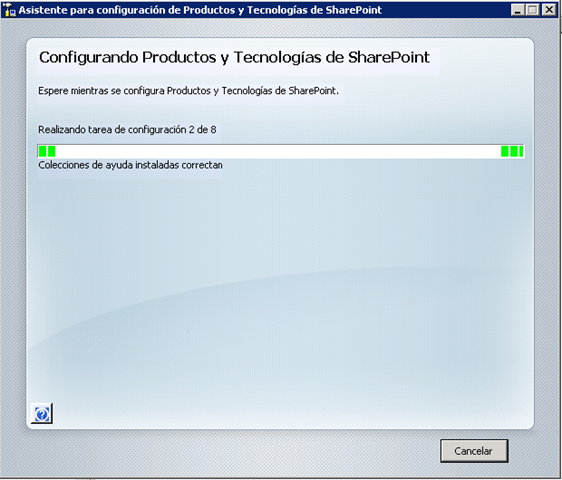Click the "Espere mientras se configura" message
The width and height of the screenshot is (562, 480).
[x=188, y=91]
